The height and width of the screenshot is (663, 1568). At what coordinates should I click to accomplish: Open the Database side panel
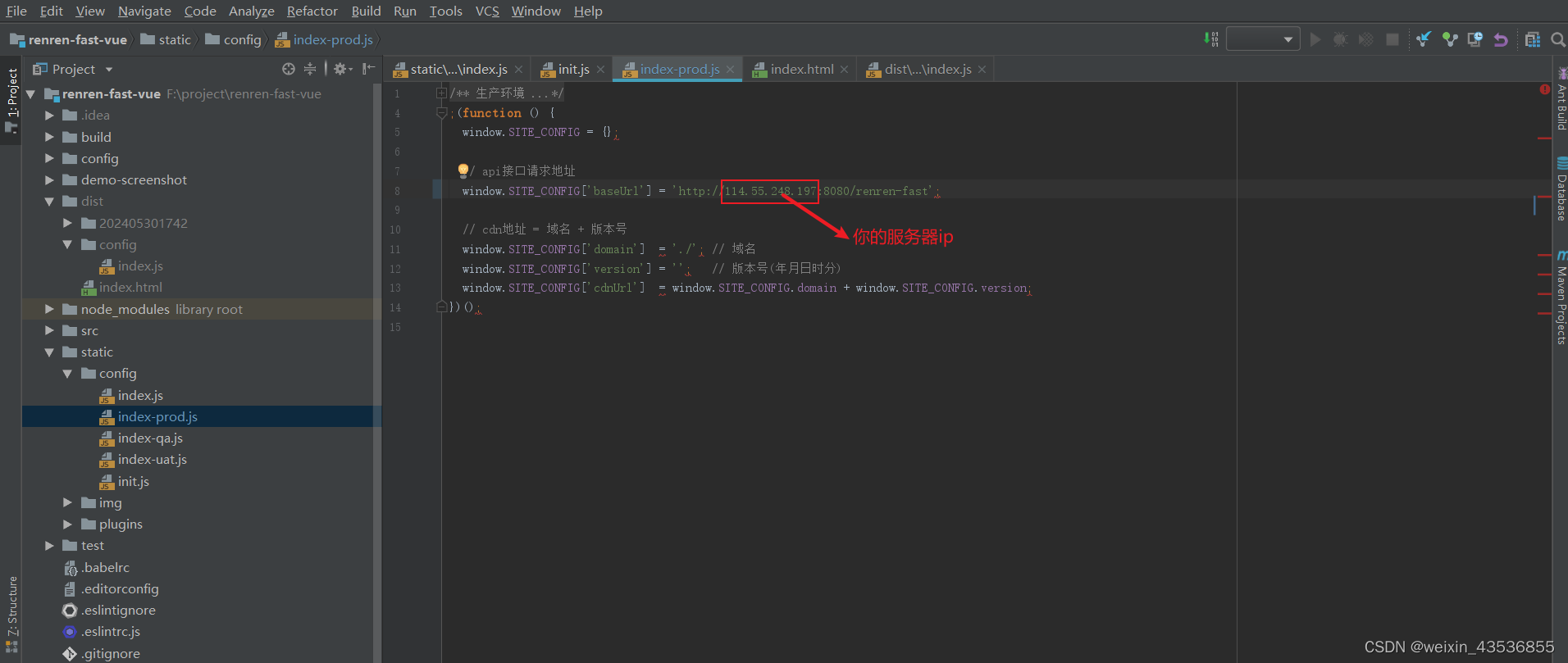pos(1561,190)
